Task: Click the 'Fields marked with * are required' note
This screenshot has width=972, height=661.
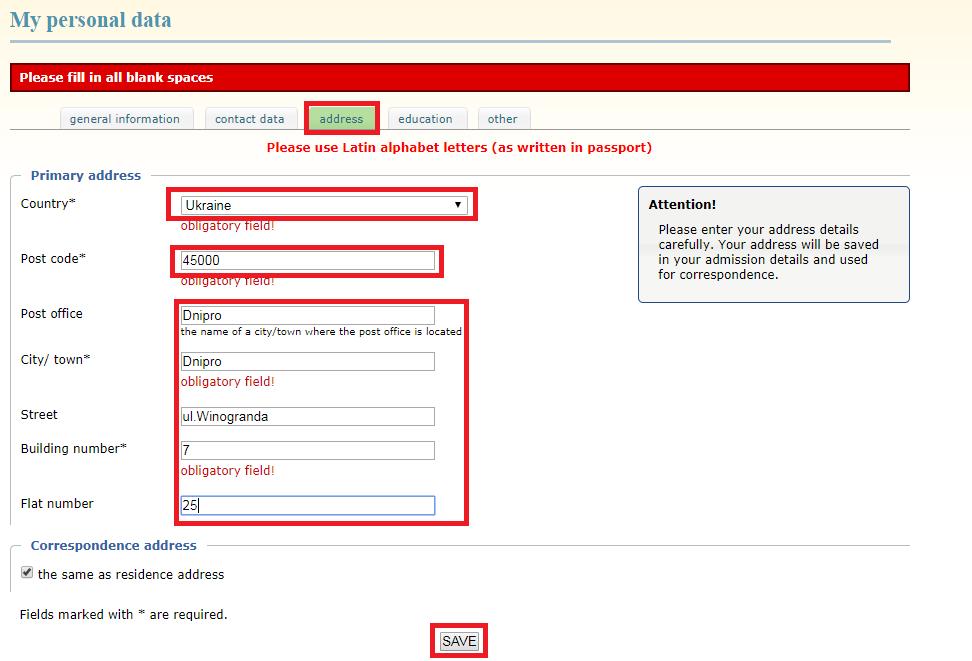Action: [x=123, y=614]
